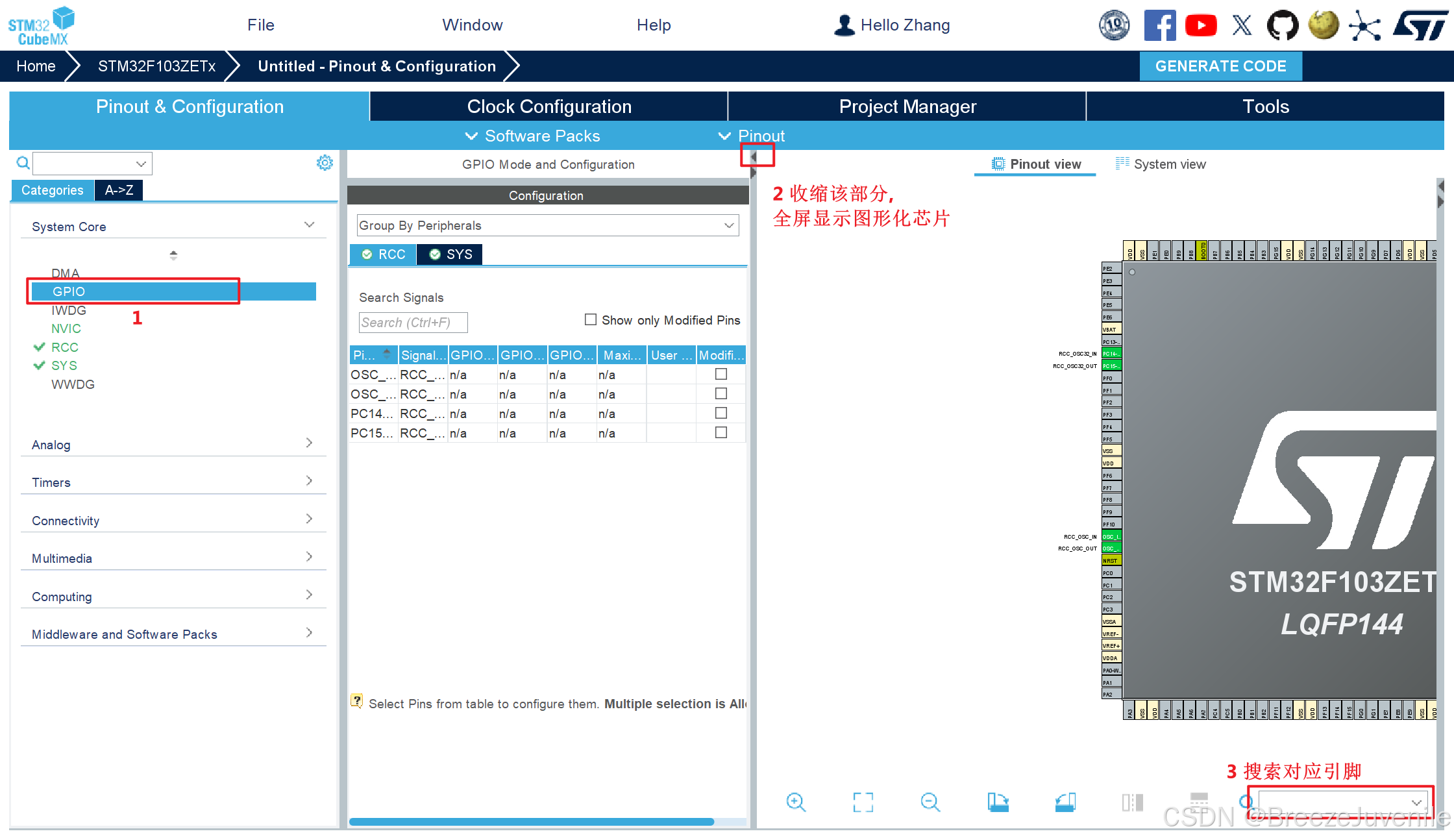
Task: Collapse configuration panel with left arrow
Action: point(754,156)
